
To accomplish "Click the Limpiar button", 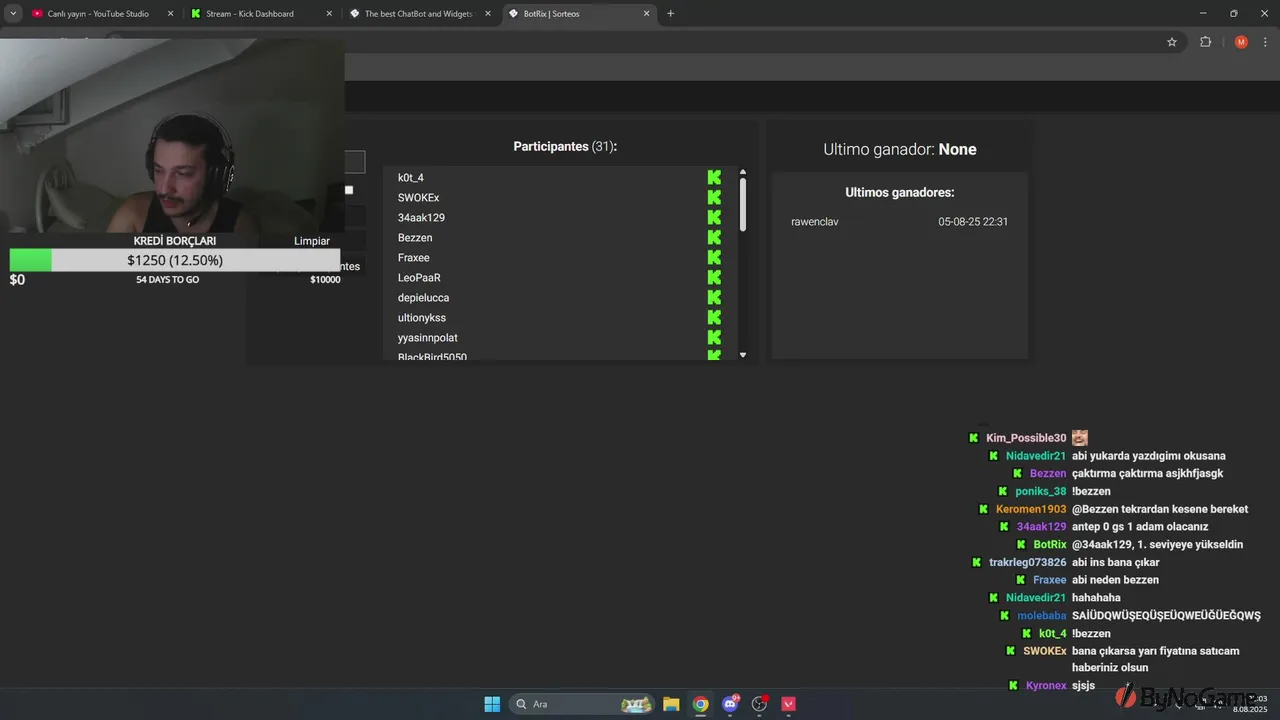I will [312, 241].
